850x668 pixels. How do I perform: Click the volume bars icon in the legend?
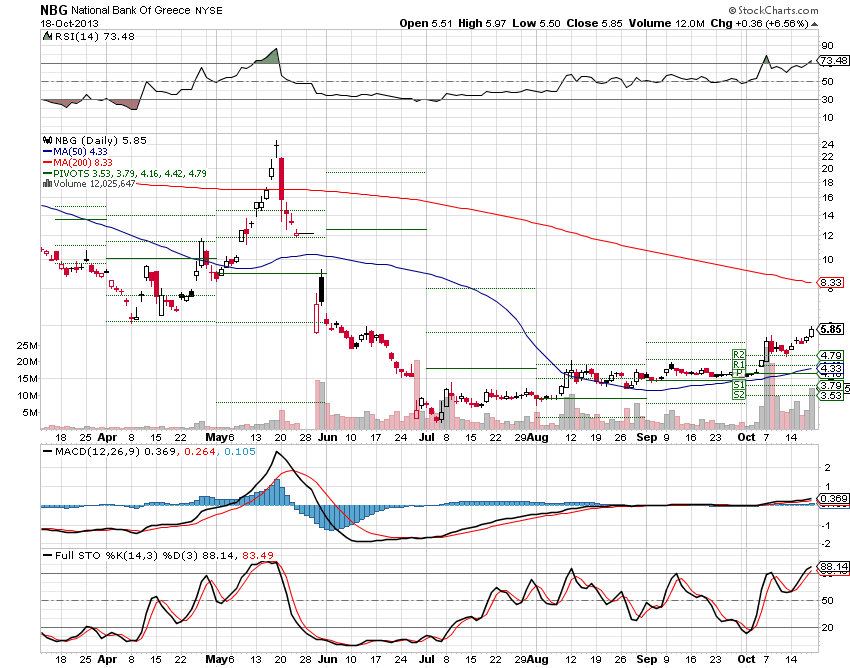48,184
